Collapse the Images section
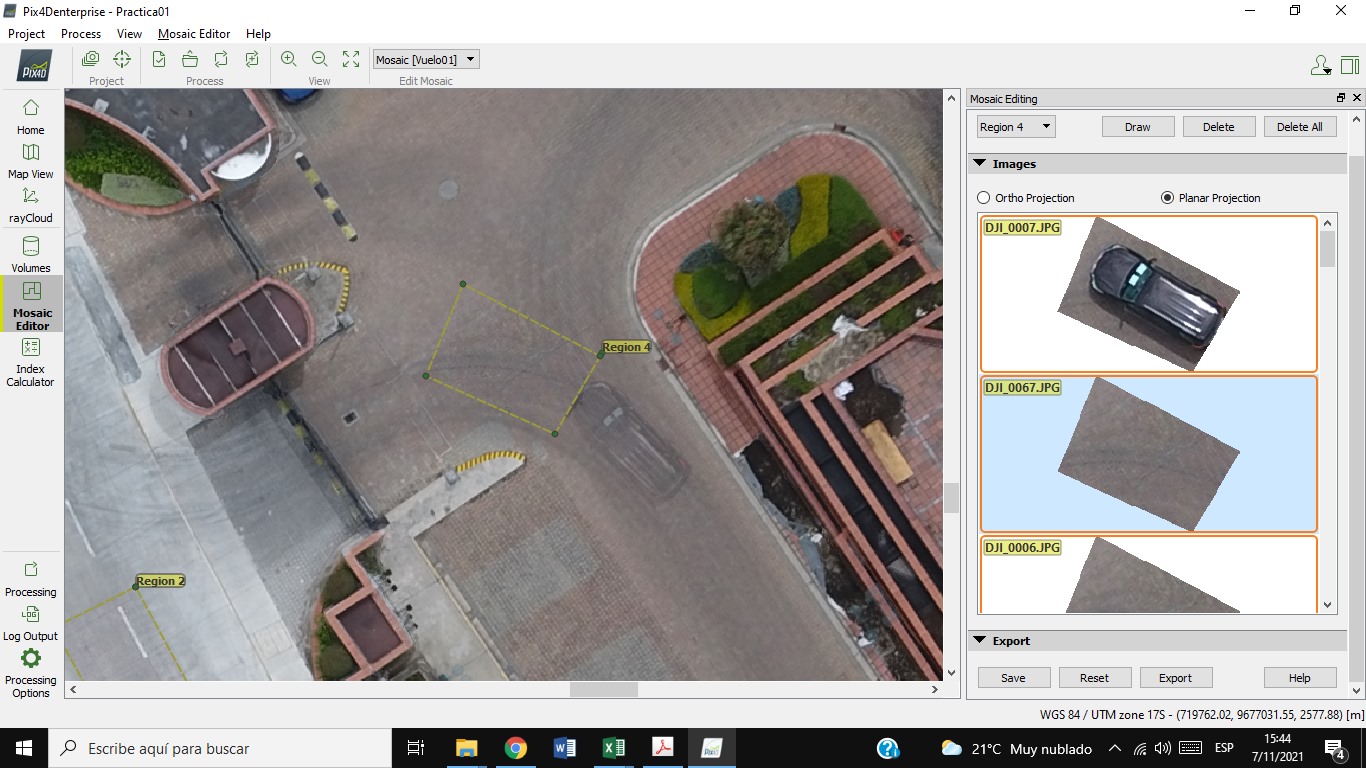Screen dimensions: 1366x768 (979, 164)
